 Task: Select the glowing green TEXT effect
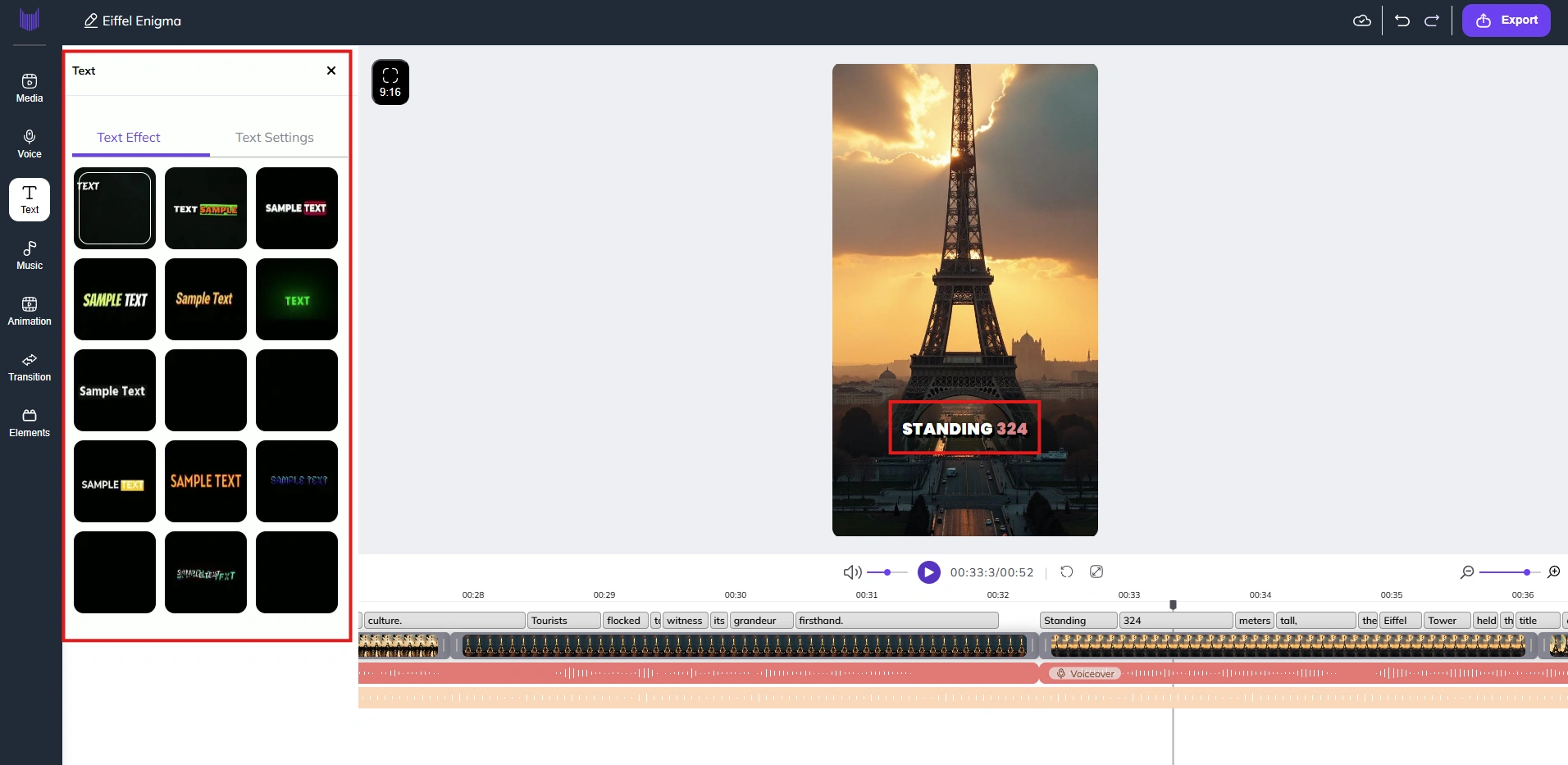point(297,299)
